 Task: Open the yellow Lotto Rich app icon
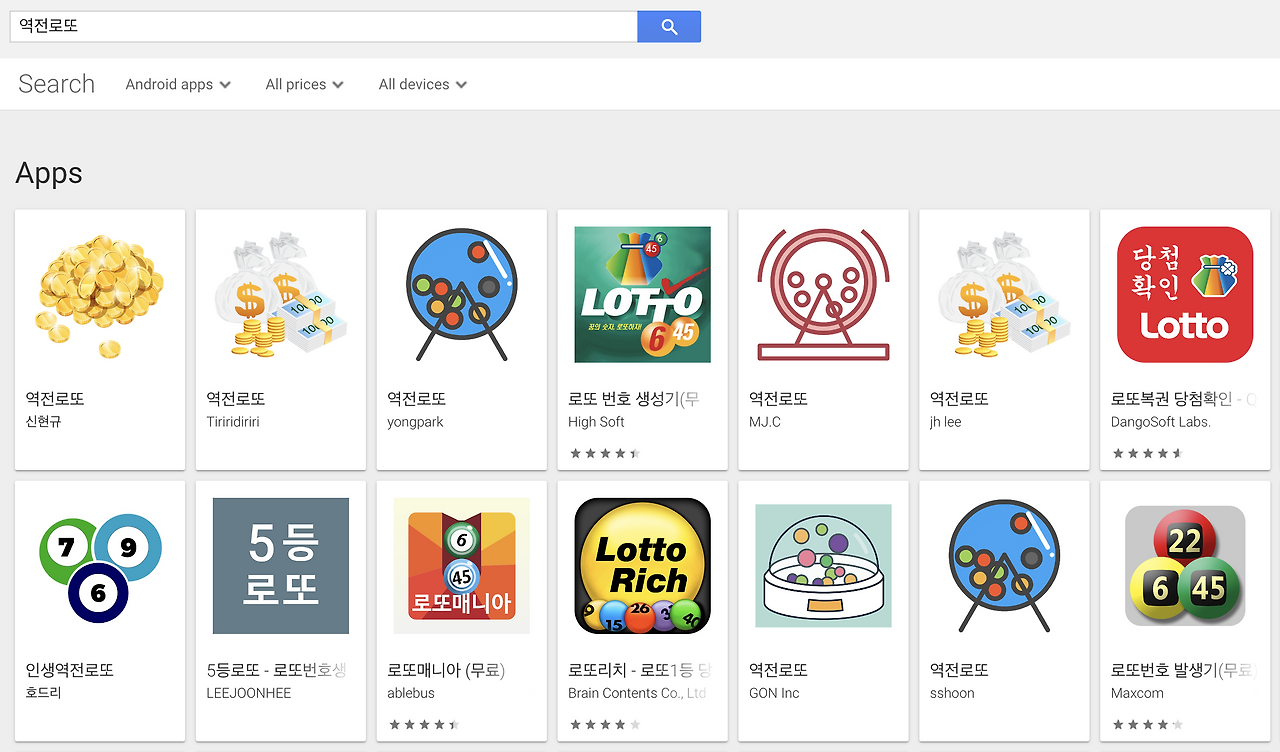pyautogui.click(x=643, y=566)
